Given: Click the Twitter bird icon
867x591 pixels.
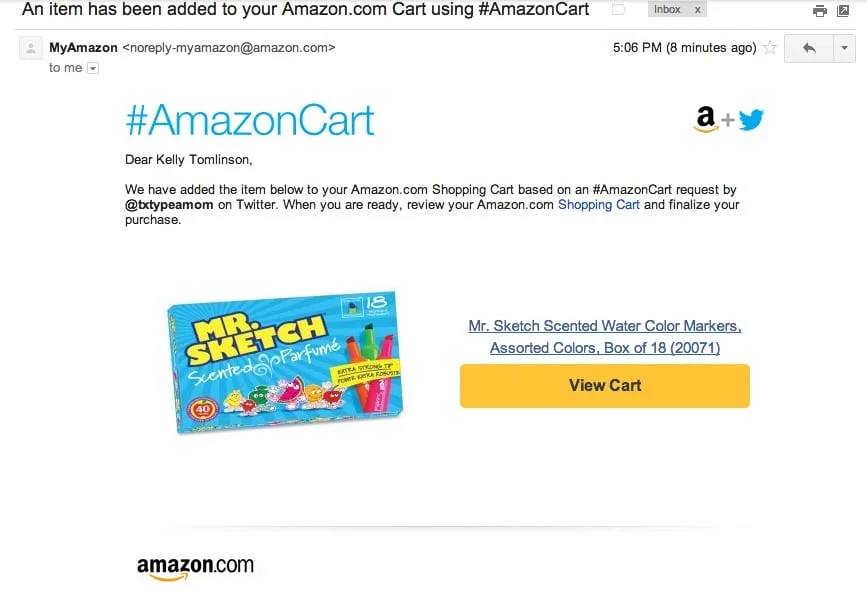Looking at the screenshot, I should [751, 119].
